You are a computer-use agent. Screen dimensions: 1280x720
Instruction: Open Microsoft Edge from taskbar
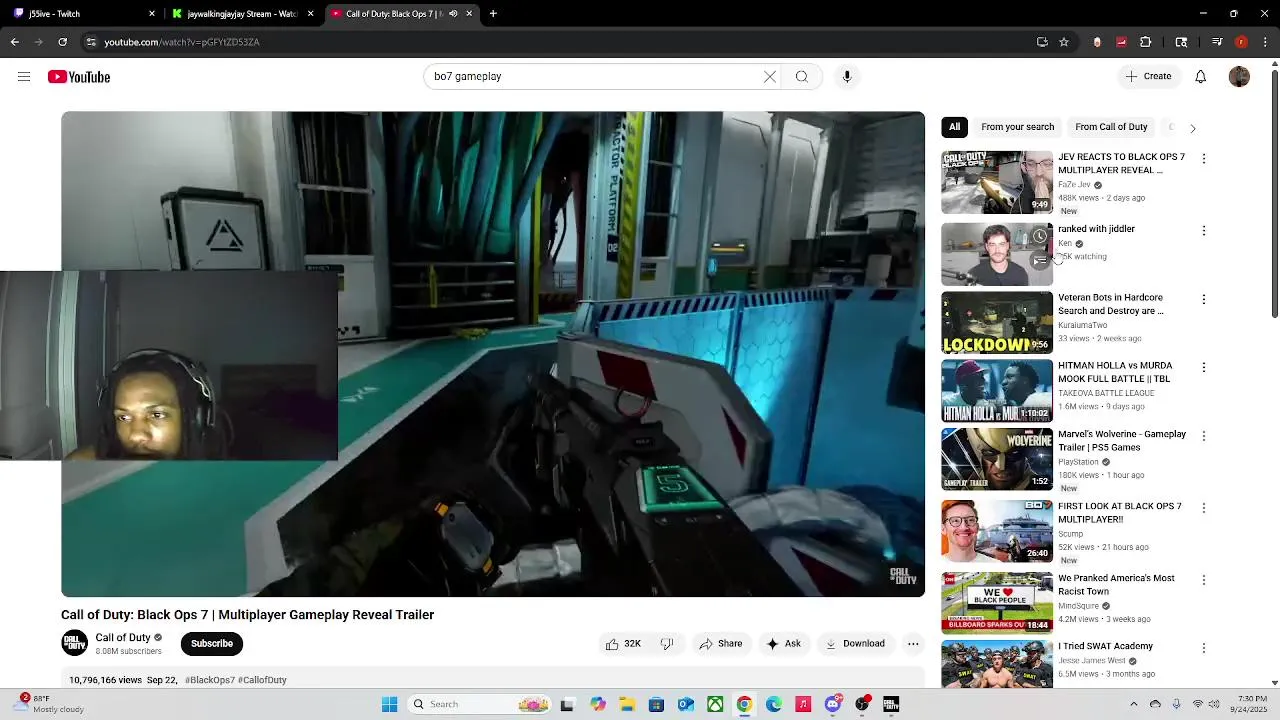point(774,704)
